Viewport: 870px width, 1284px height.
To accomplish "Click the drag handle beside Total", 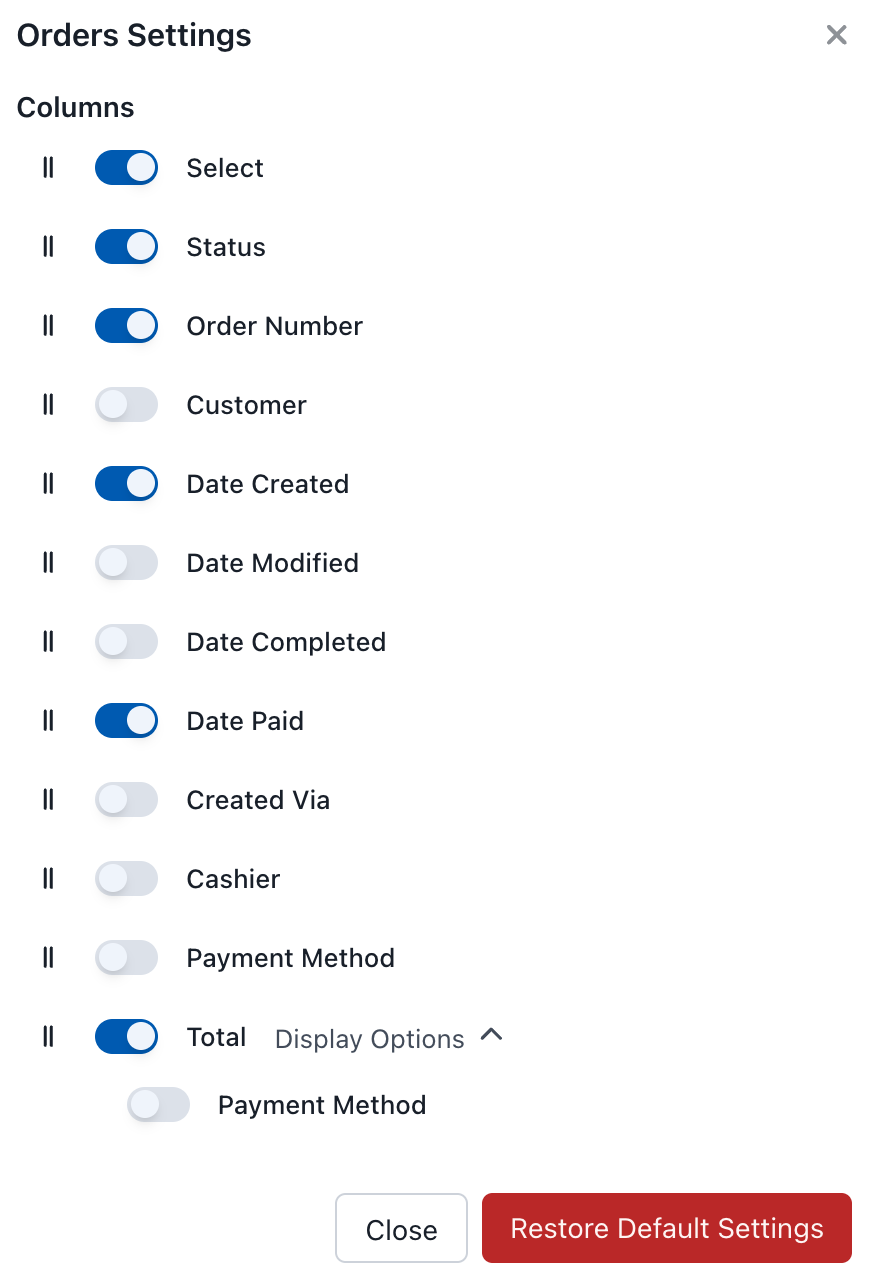I will 48,1037.
